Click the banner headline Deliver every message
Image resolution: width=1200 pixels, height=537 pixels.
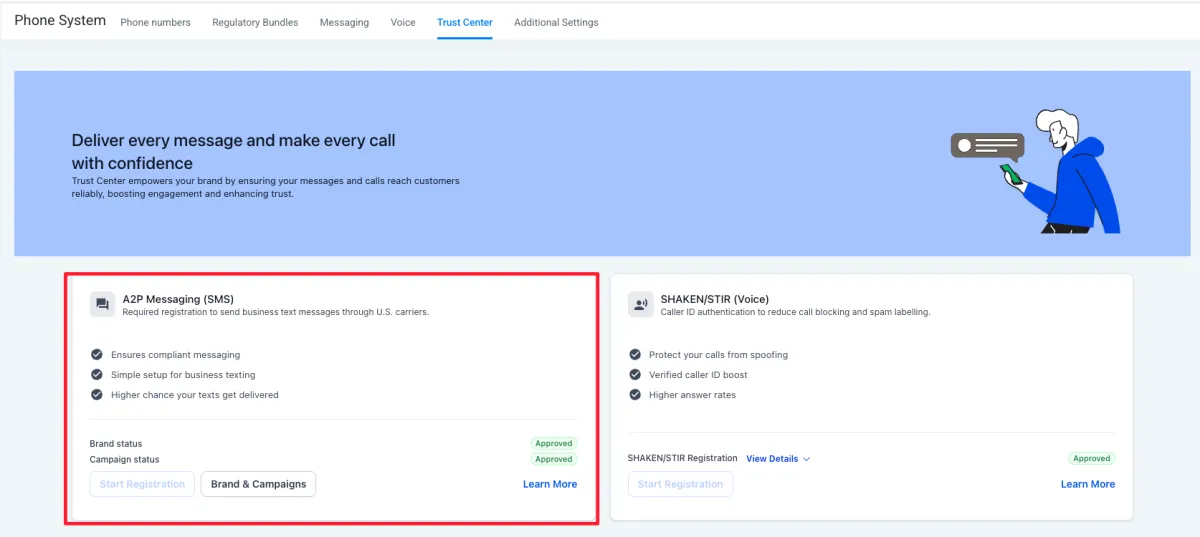pyautogui.click(x=233, y=151)
